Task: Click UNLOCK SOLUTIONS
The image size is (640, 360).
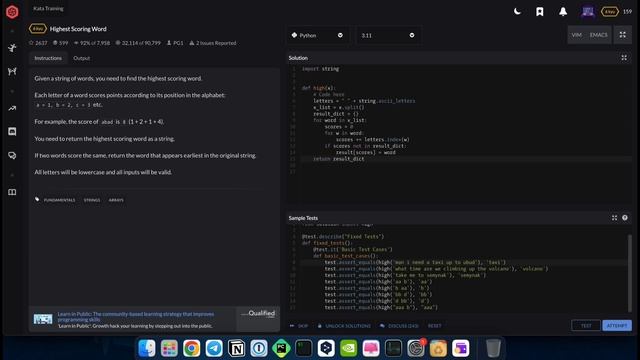Action: [344, 326]
